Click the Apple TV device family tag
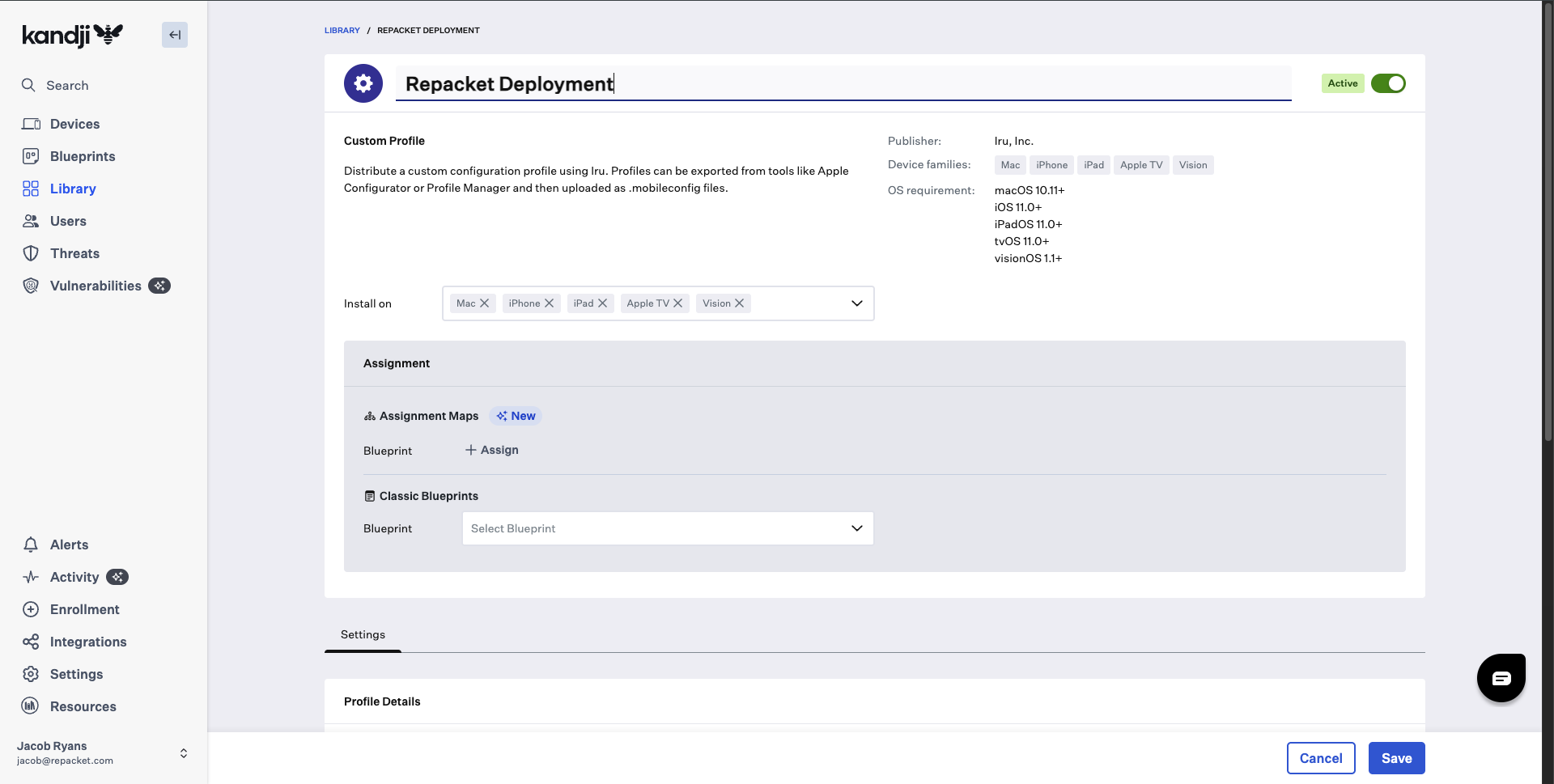1554x784 pixels. coord(1141,165)
